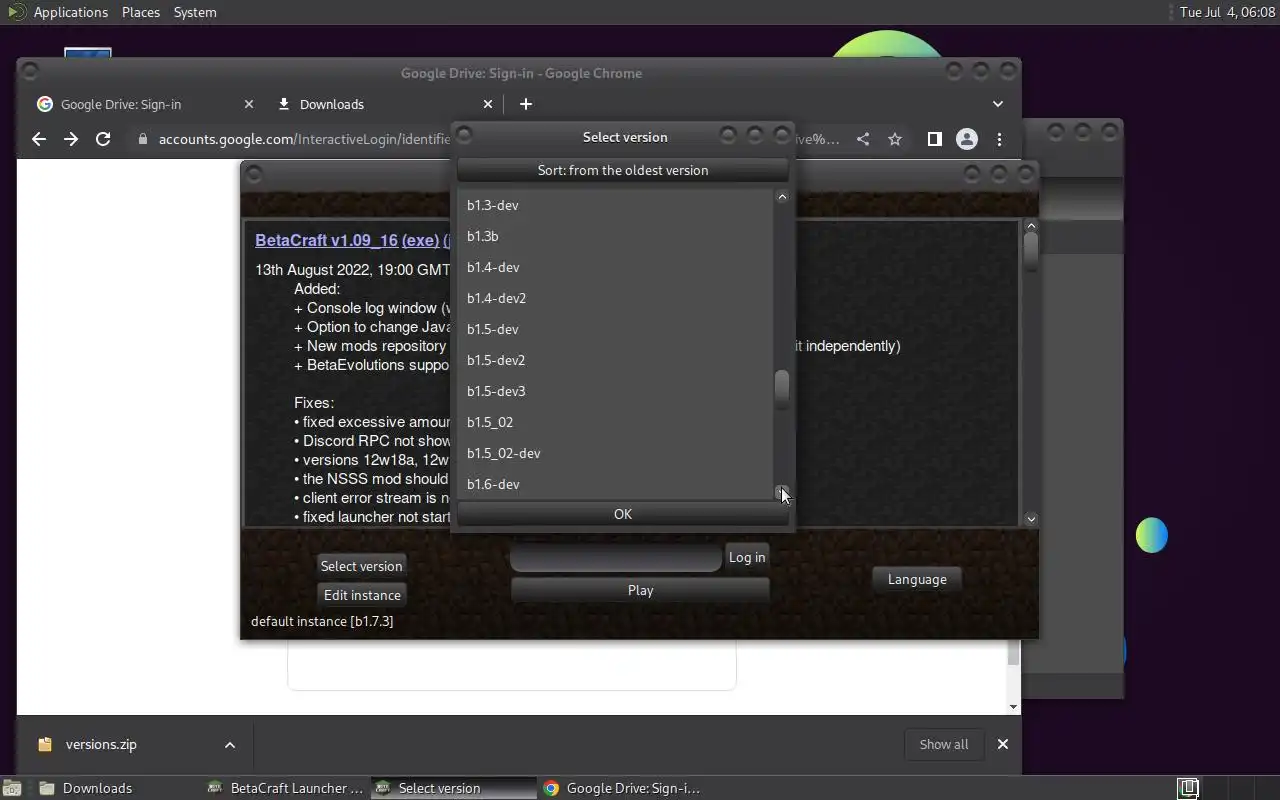Click the scroll-down arrow of version list
Screen dimensions: 1280x800
(782, 492)
